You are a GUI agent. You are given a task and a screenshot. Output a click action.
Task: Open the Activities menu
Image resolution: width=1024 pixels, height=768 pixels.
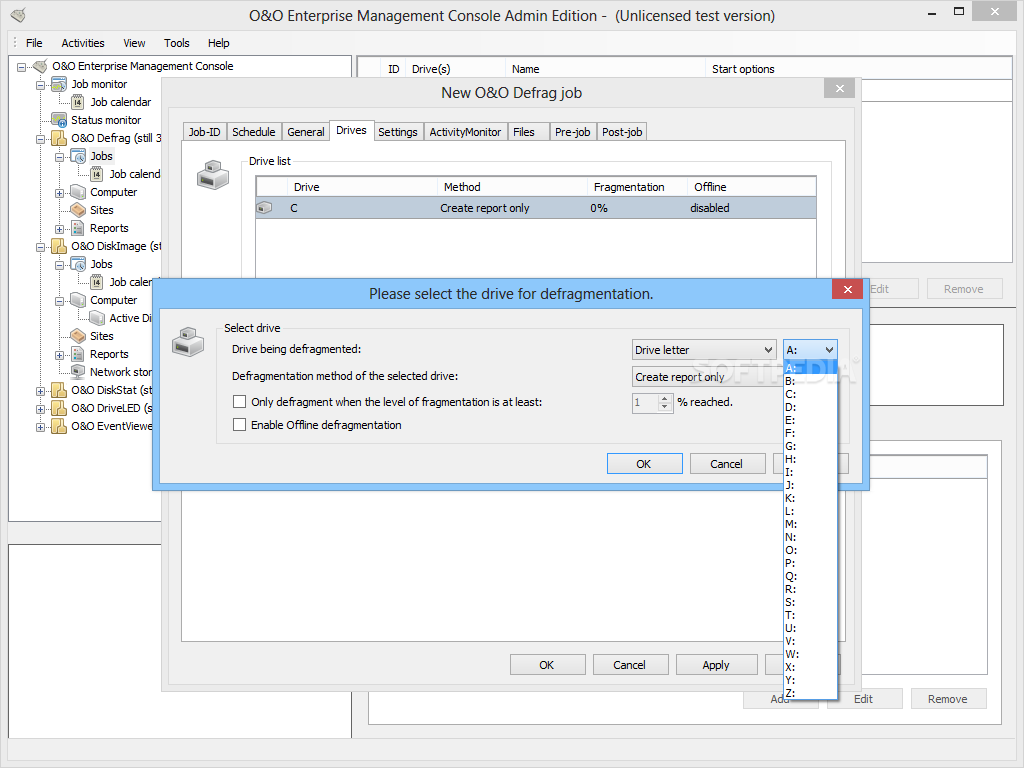[x=83, y=43]
